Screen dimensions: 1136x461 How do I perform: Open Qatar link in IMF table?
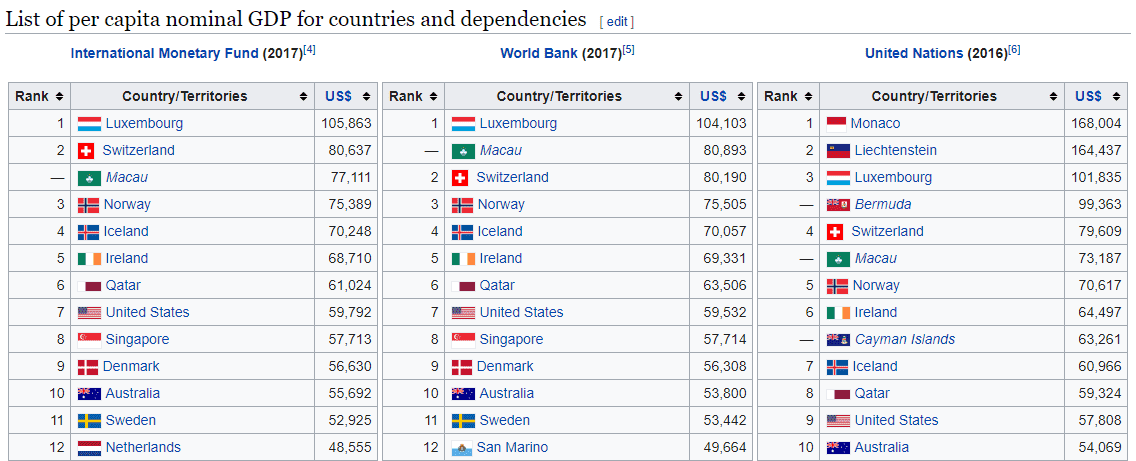coord(123,286)
